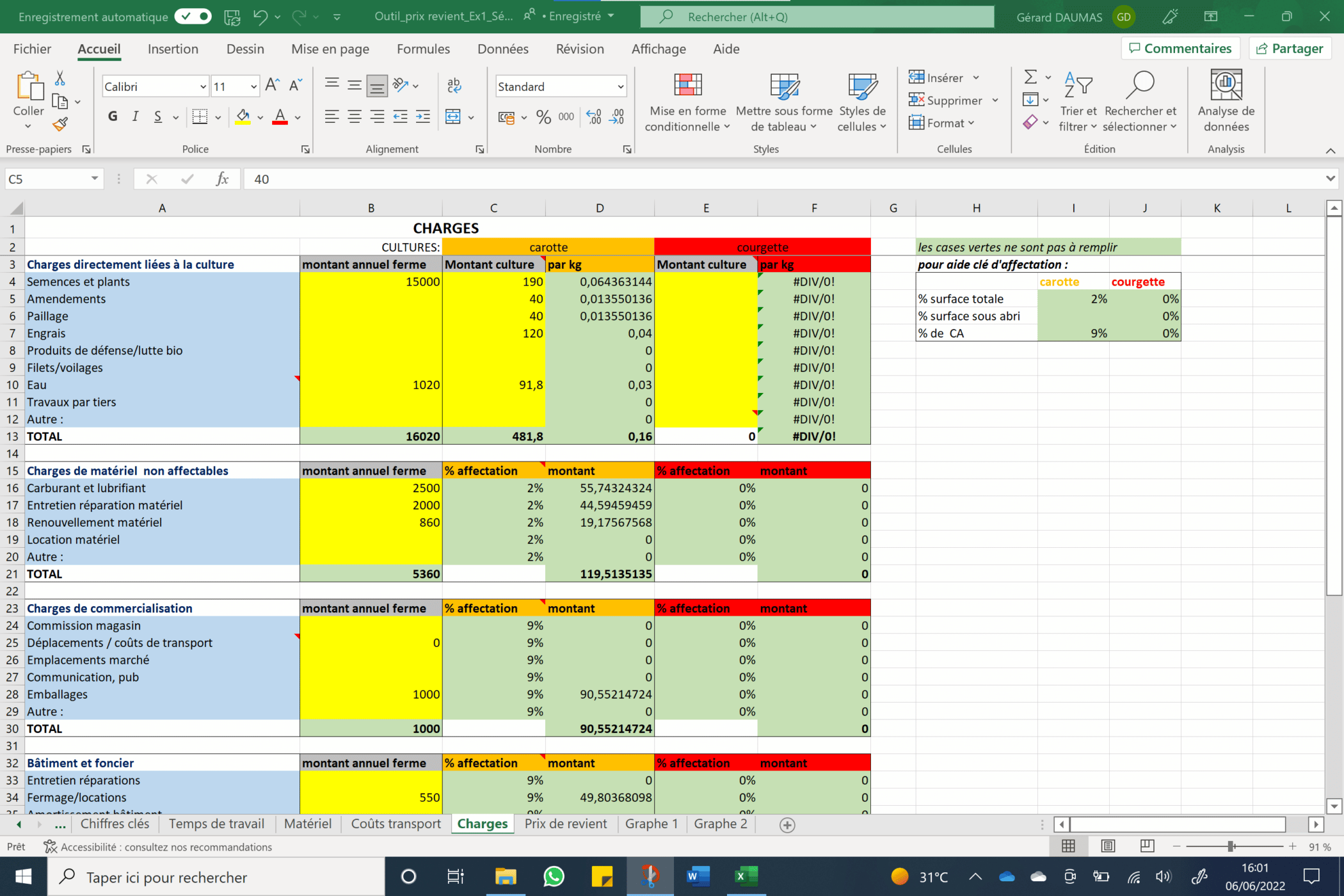This screenshot has width=1344, height=896.
Task: Switch to Formules ribbon tab
Action: [423, 49]
